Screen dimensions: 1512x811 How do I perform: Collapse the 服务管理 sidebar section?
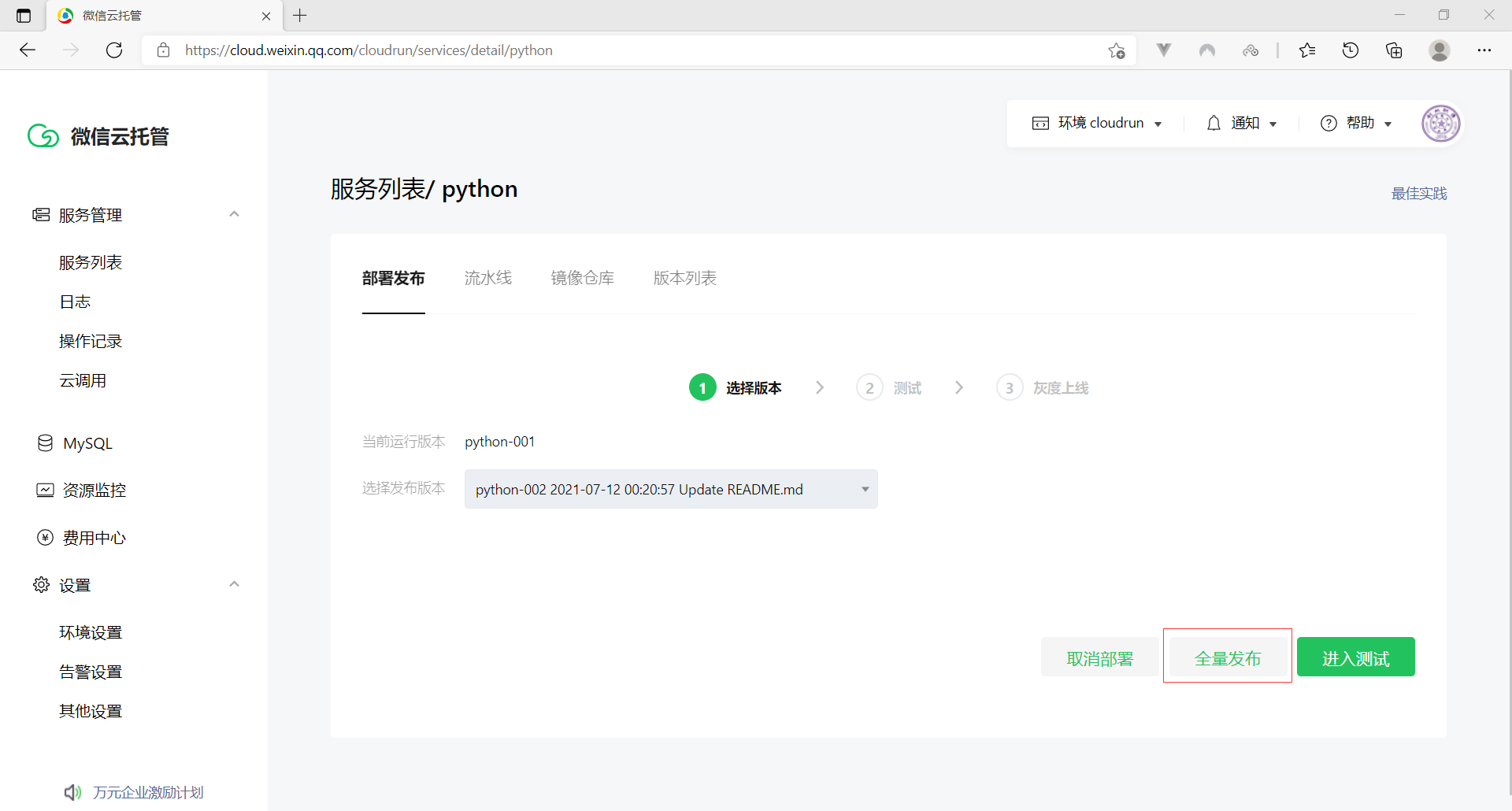pyautogui.click(x=234, y=214)
